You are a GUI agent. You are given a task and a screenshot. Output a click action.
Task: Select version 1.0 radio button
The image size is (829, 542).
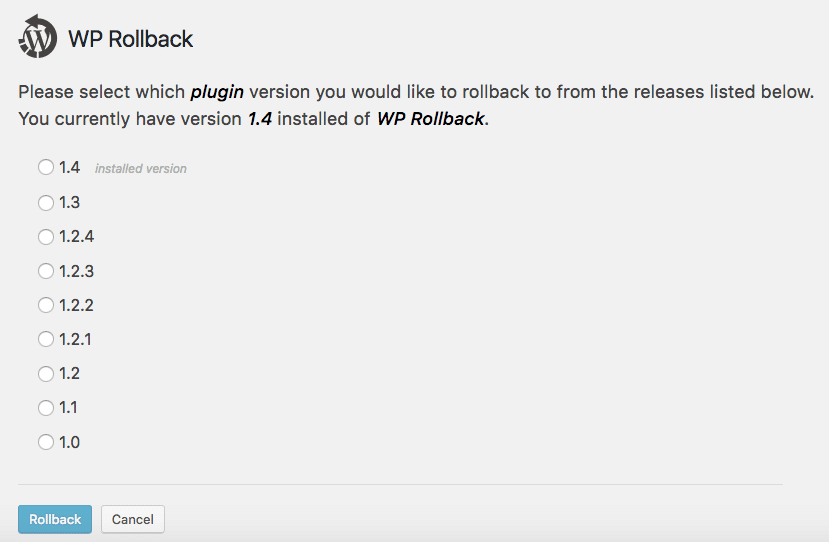(46, 442)
